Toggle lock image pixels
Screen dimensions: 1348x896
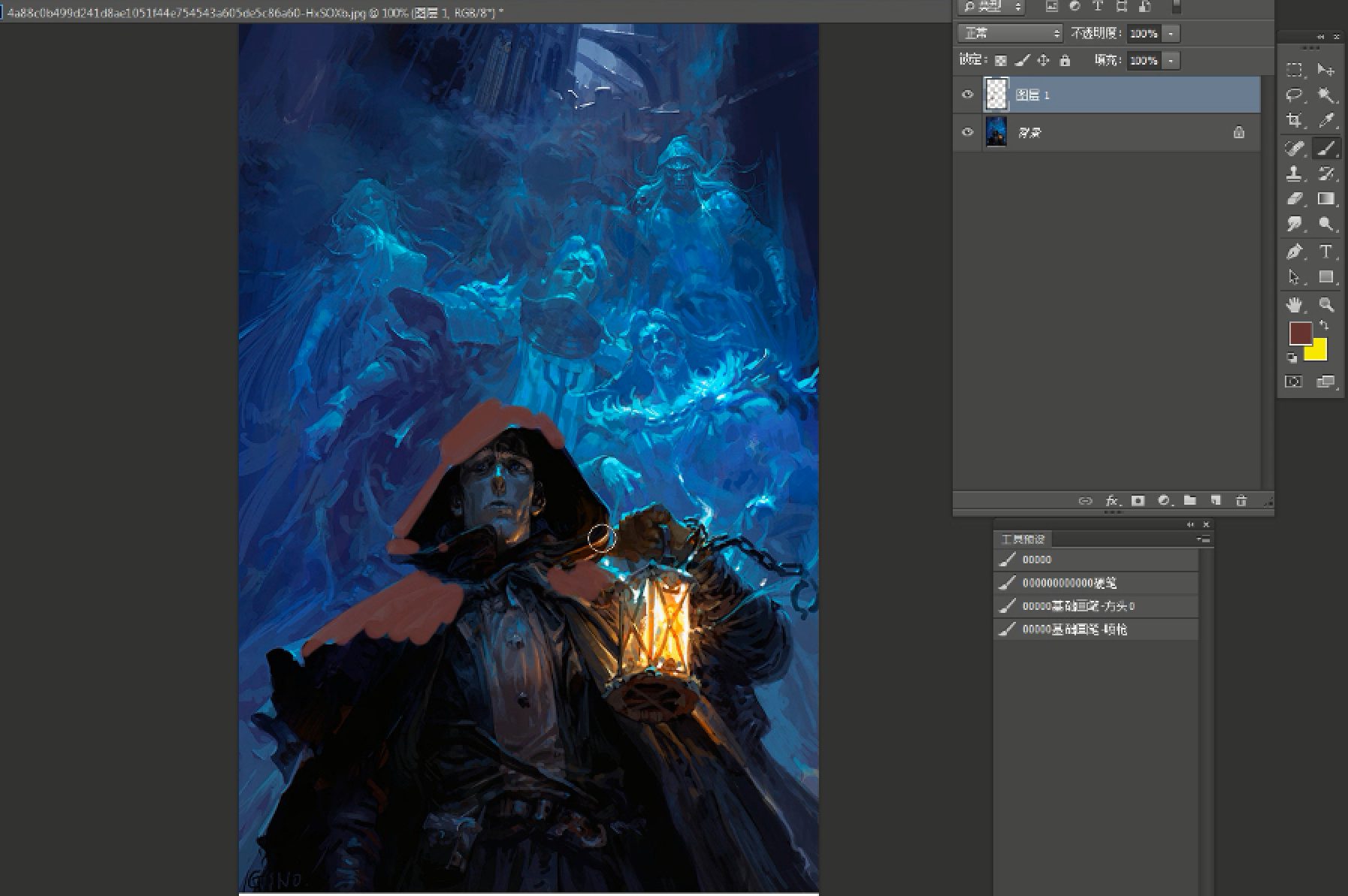pyautogui.click(x=1022, y=60)
